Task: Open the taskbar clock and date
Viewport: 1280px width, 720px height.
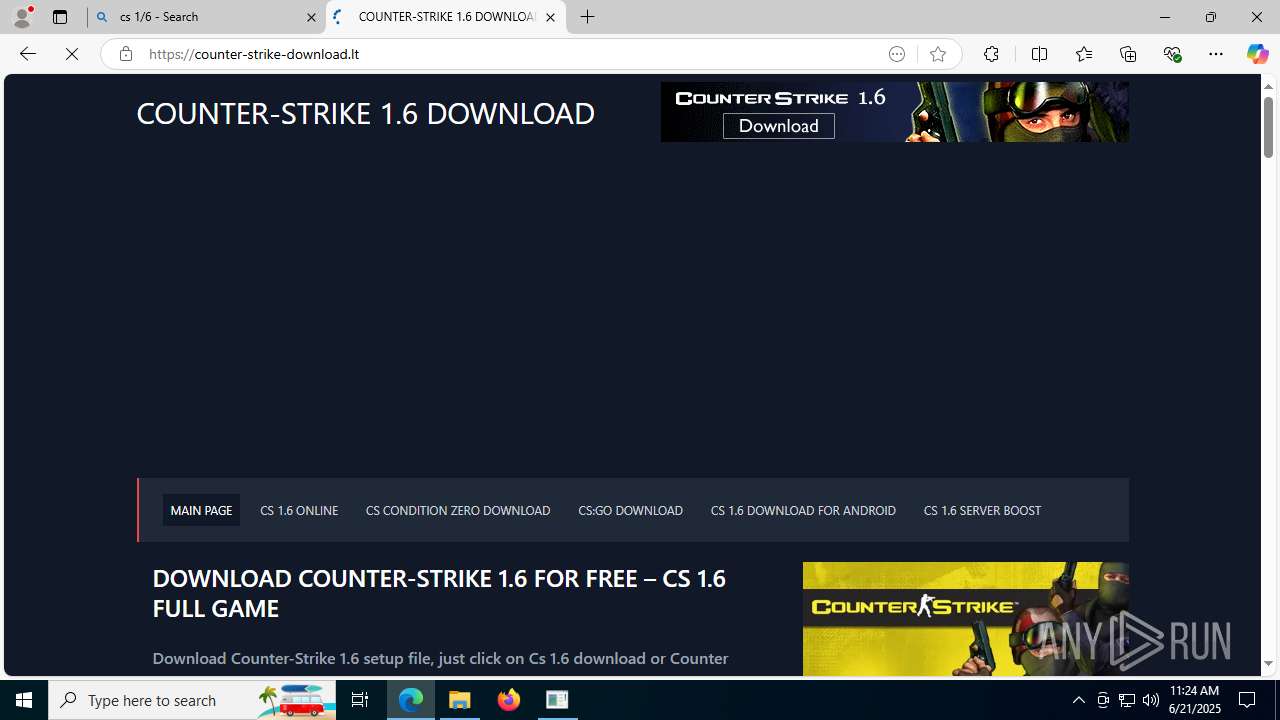Action: (x=1195, y=700)
